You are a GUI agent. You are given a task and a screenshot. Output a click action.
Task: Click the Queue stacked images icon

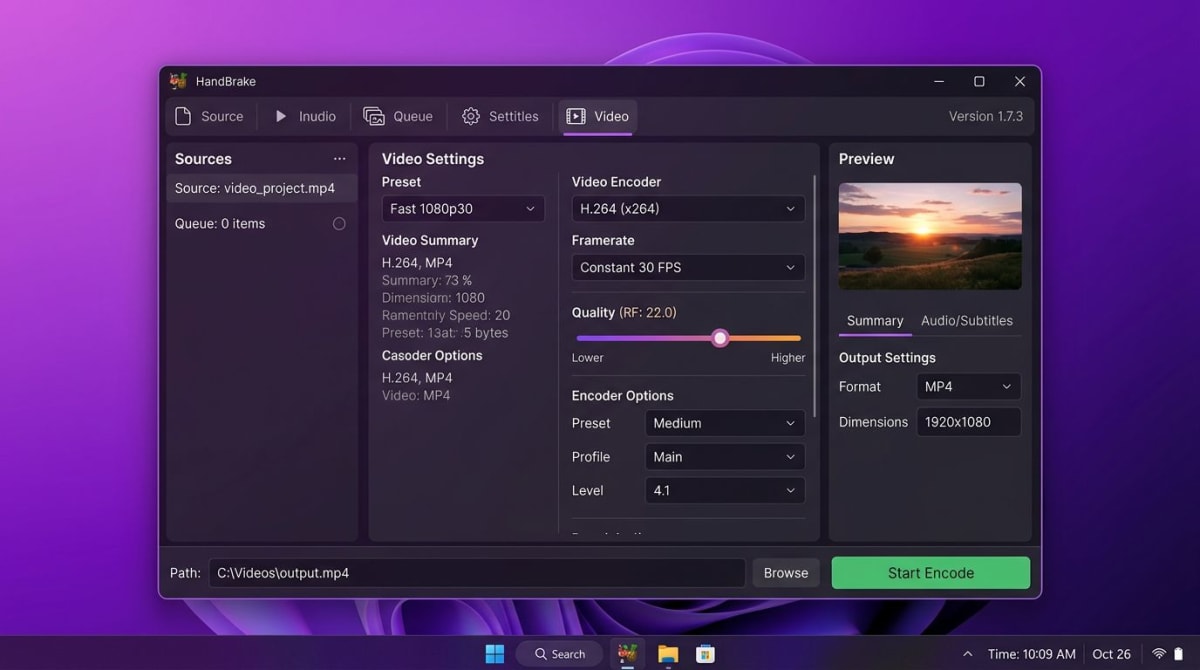point(374,116)
